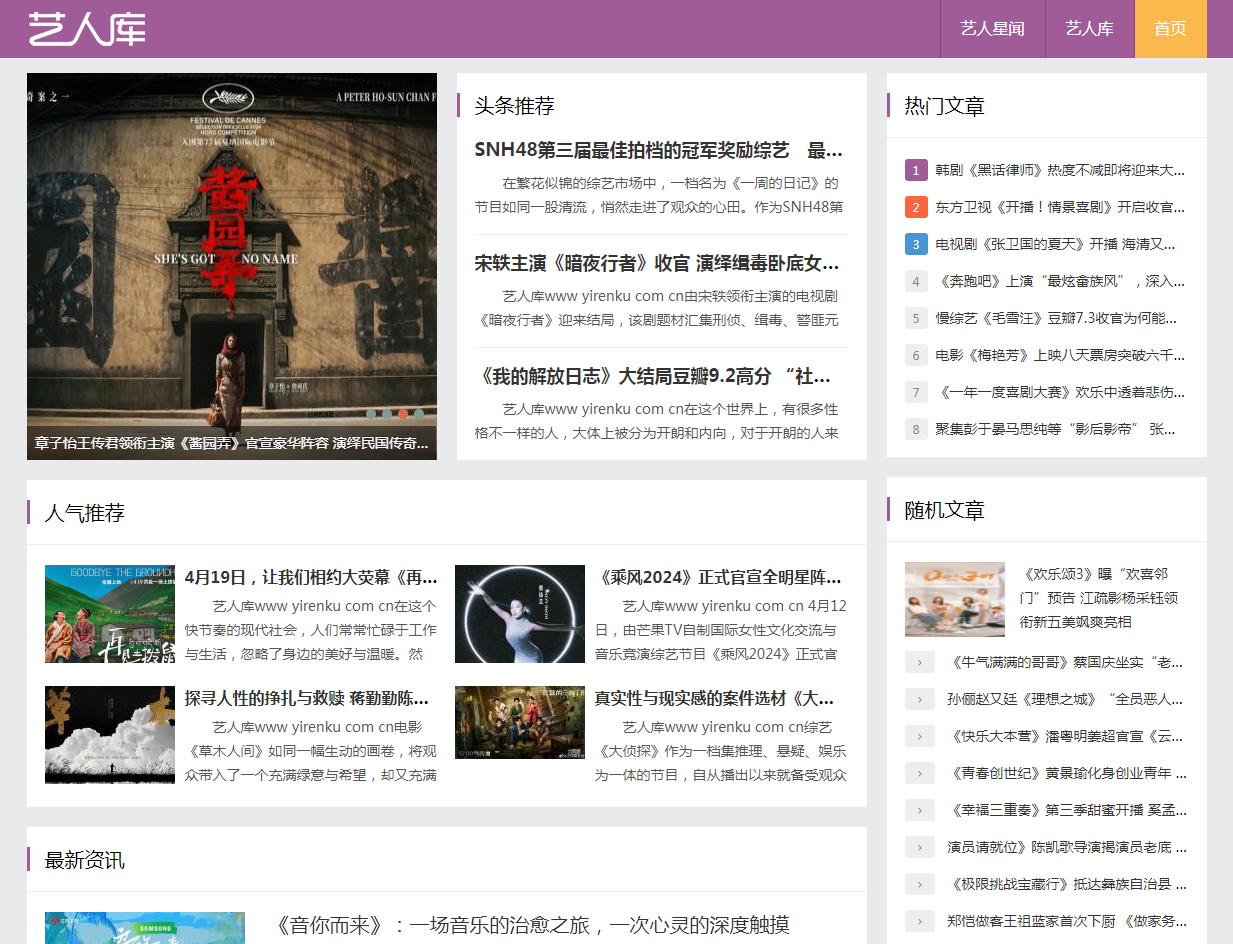The height and width of the screenshot is (944, 1233).
Task: Click rank 3 badge for 《张卫国的夏天》
Action: point(916,244)
